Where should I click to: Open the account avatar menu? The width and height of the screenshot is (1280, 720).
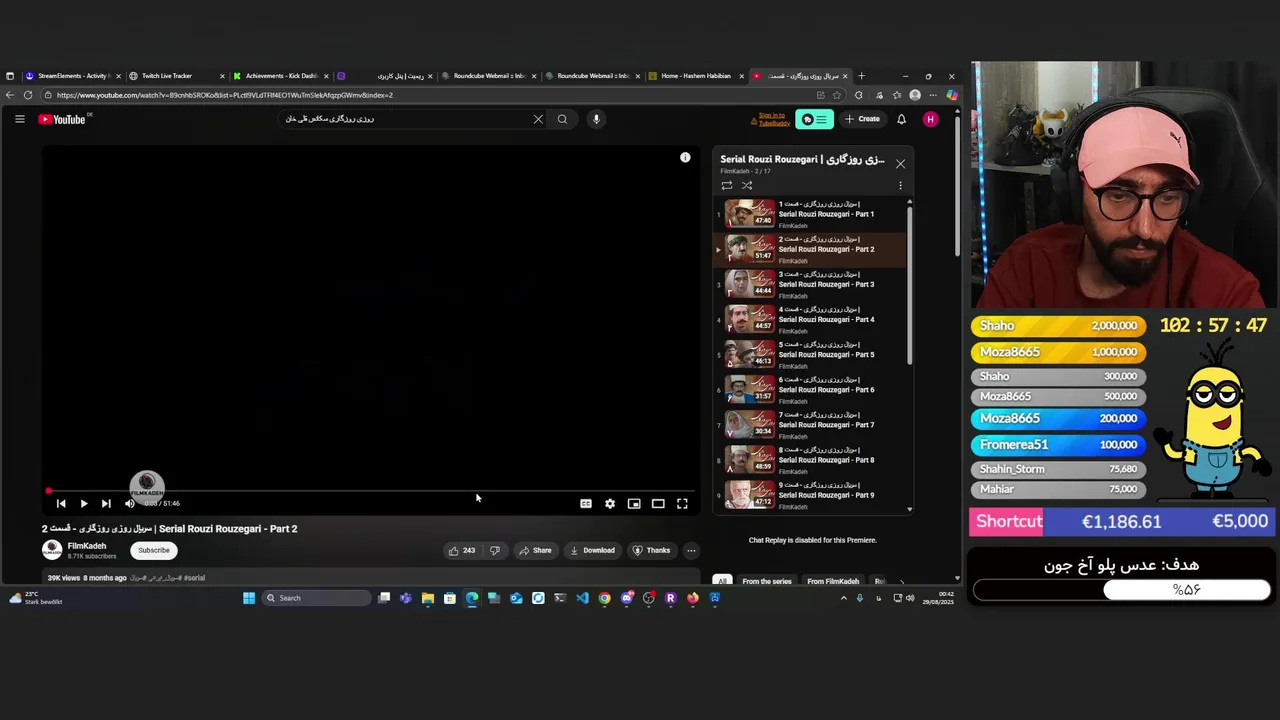coord(930,119)
